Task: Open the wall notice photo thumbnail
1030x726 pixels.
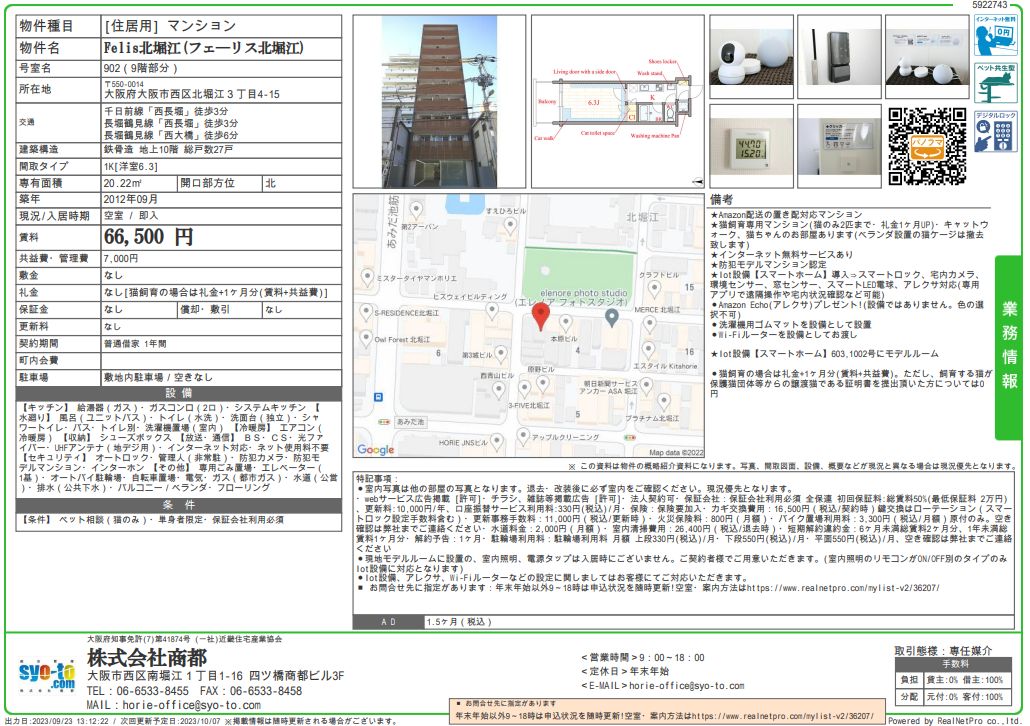Action: point(839,147)
